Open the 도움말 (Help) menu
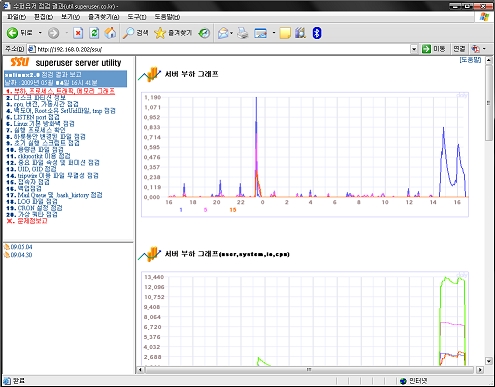 click(x=167, y=17)
